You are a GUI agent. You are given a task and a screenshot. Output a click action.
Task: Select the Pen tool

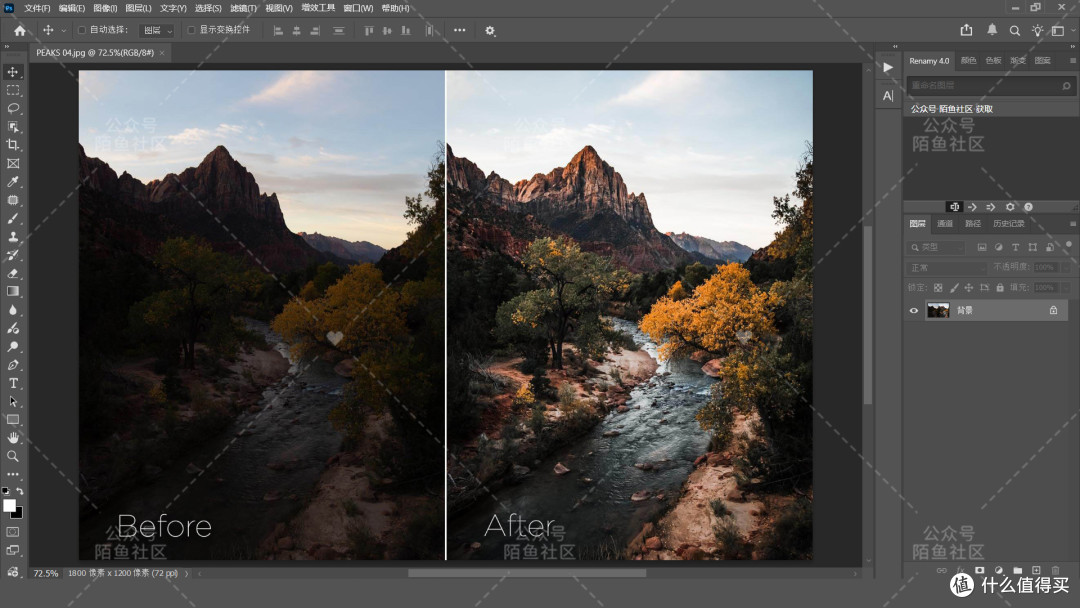(x=13, y=365)
